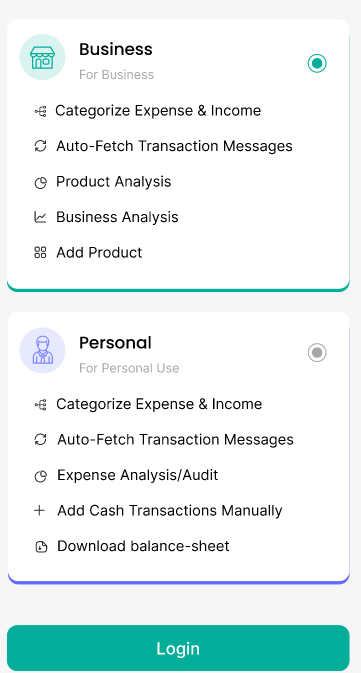Click the Download balance-sheet text
The height and width of the screenshot is (673, 361).
coord(143,546)
